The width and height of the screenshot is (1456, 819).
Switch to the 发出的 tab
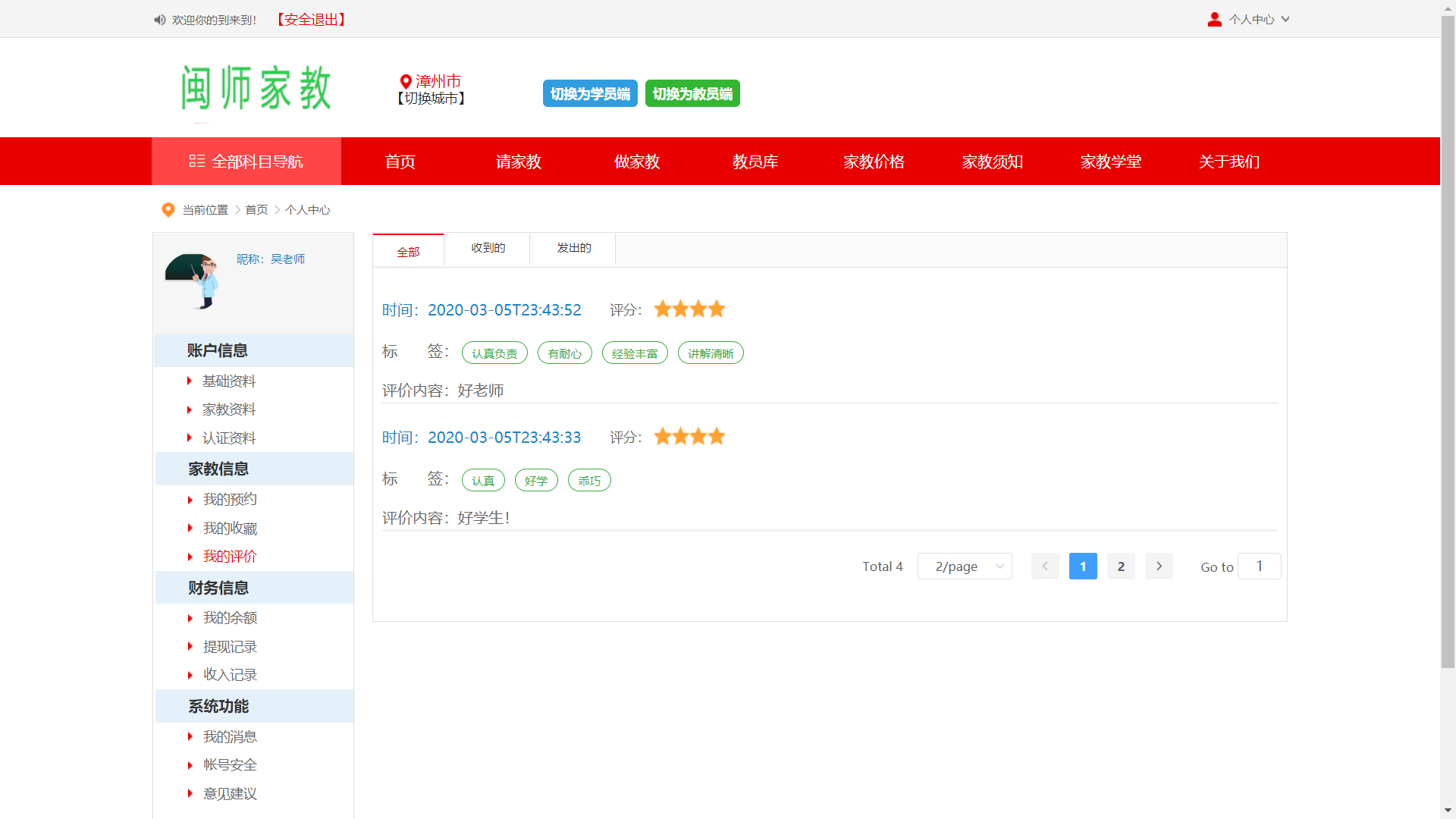pos(573,248)
